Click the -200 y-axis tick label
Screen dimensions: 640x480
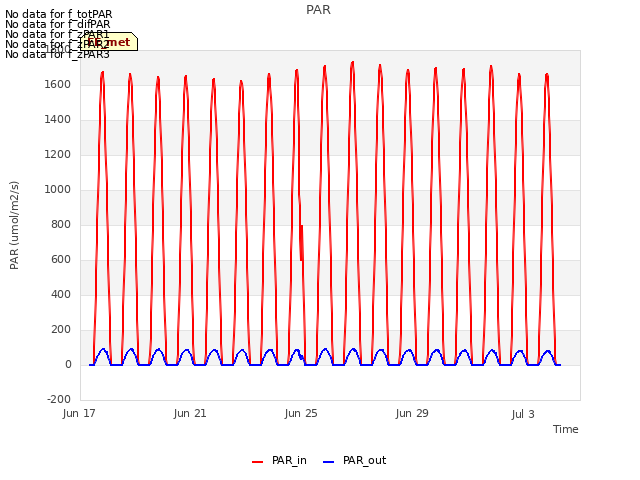click(x=59, y=400)
